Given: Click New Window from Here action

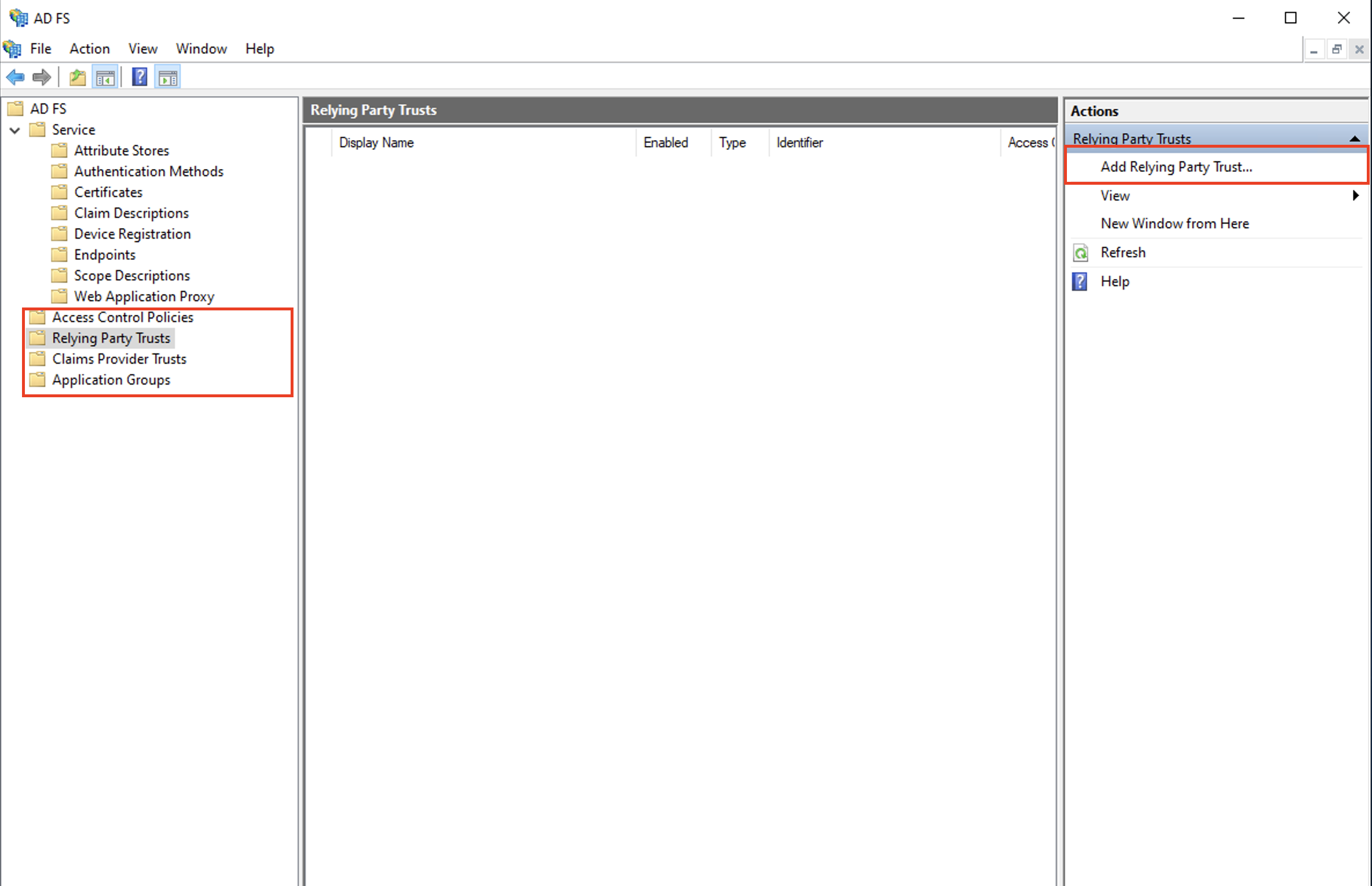Looking at the screenshot, I should [1175, 224].
